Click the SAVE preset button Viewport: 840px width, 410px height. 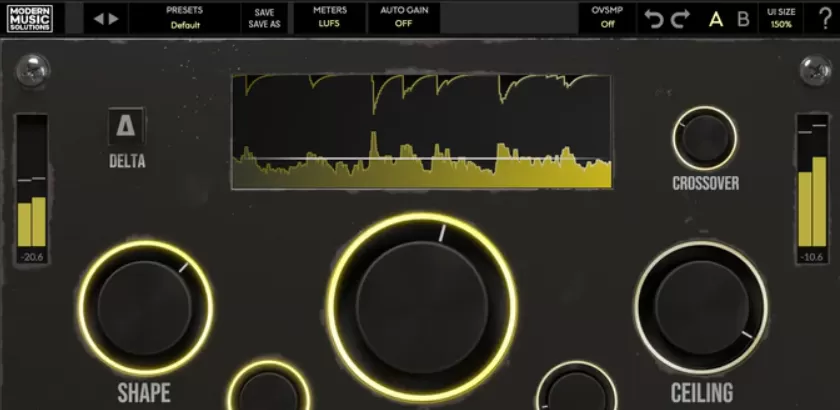(x=264, y=12)
